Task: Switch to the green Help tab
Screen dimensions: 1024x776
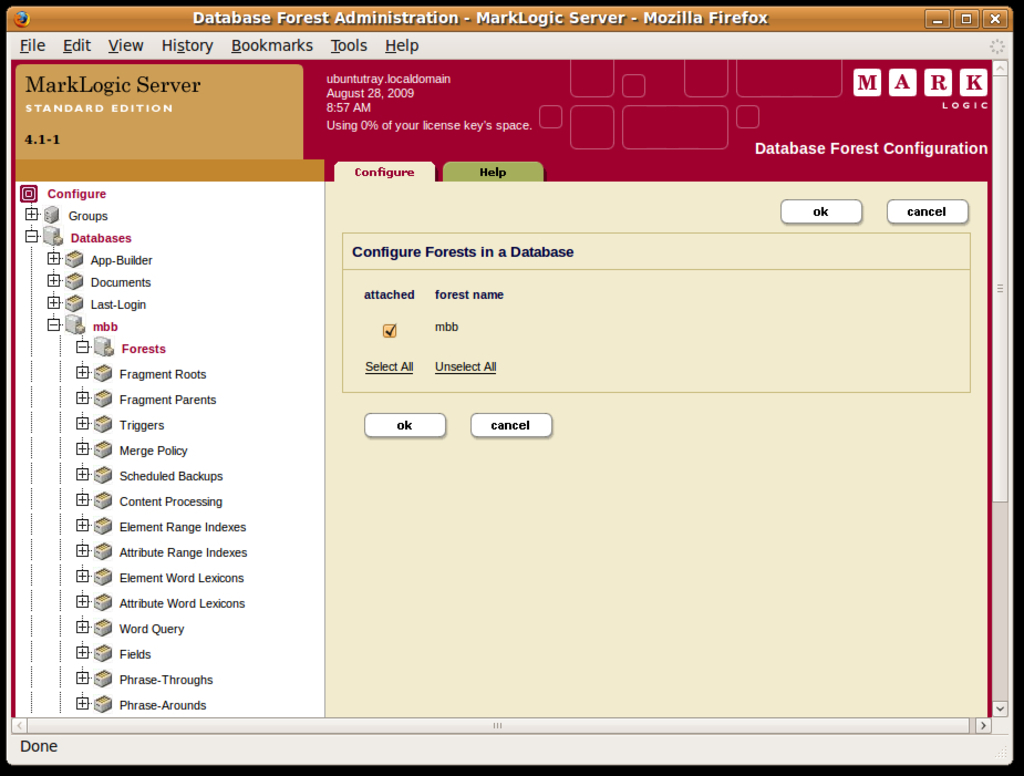Action: point(493,172)
